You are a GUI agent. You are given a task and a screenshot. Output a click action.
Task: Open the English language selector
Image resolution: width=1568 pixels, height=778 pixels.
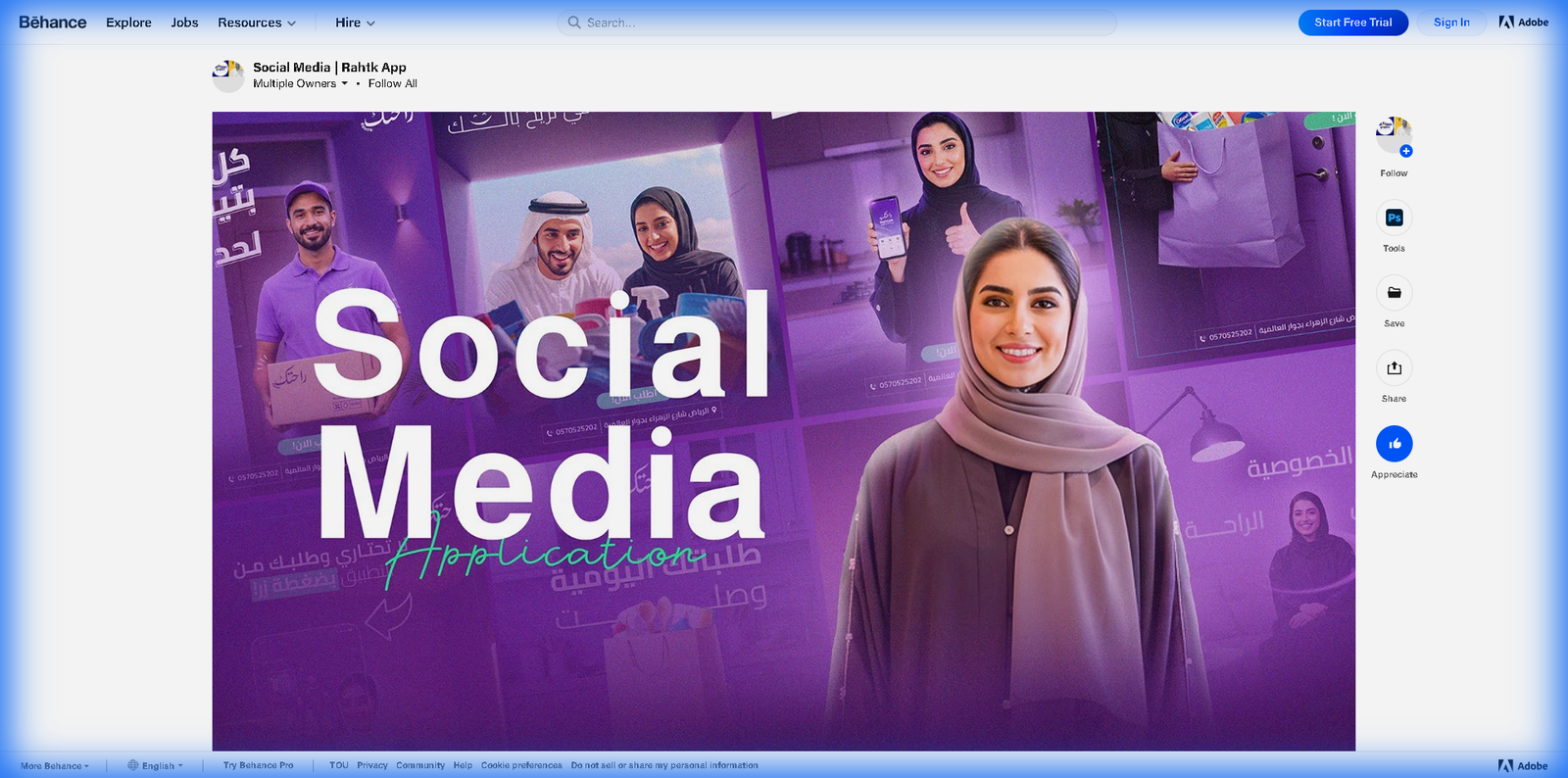[156, 765]
